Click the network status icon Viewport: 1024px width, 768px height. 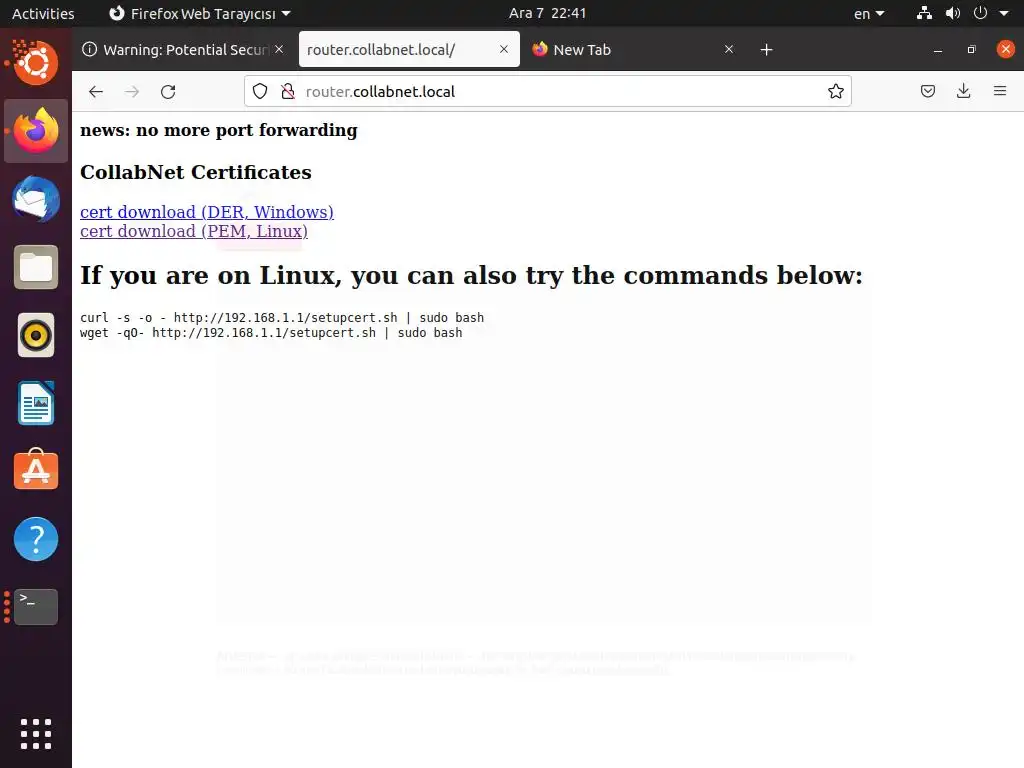(x=924, y=13)
